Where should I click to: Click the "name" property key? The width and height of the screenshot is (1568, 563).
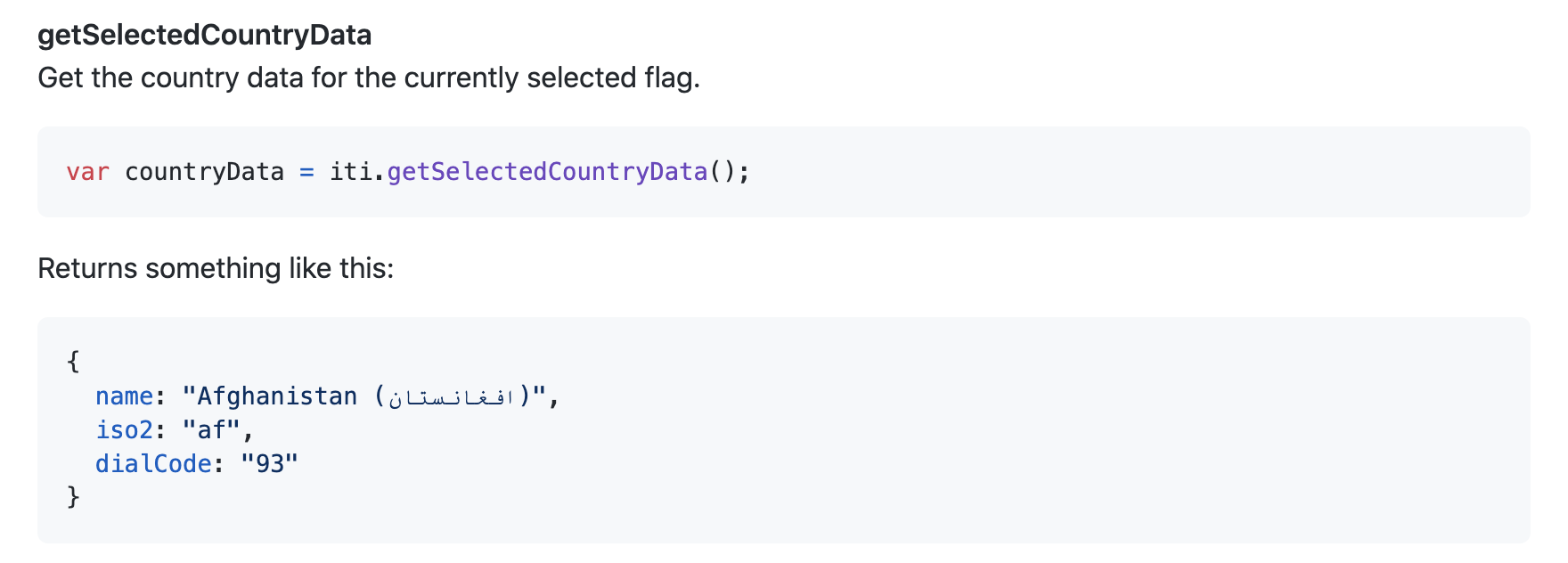[x=124, y=396]
